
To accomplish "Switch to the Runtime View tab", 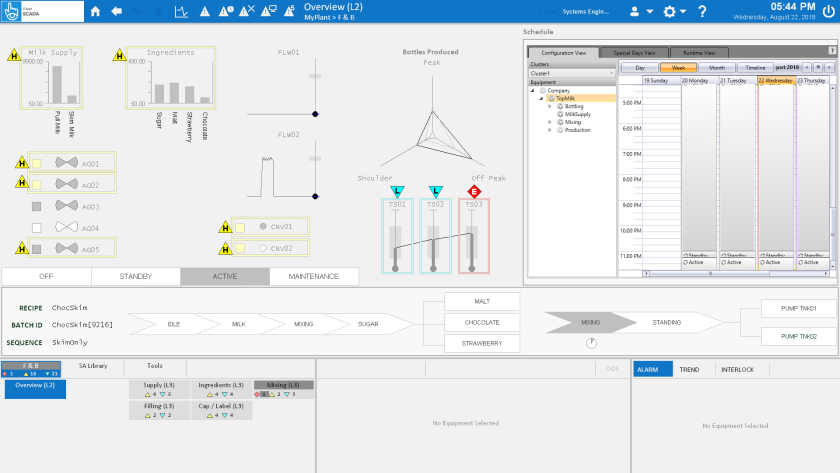I will (698, 52).
